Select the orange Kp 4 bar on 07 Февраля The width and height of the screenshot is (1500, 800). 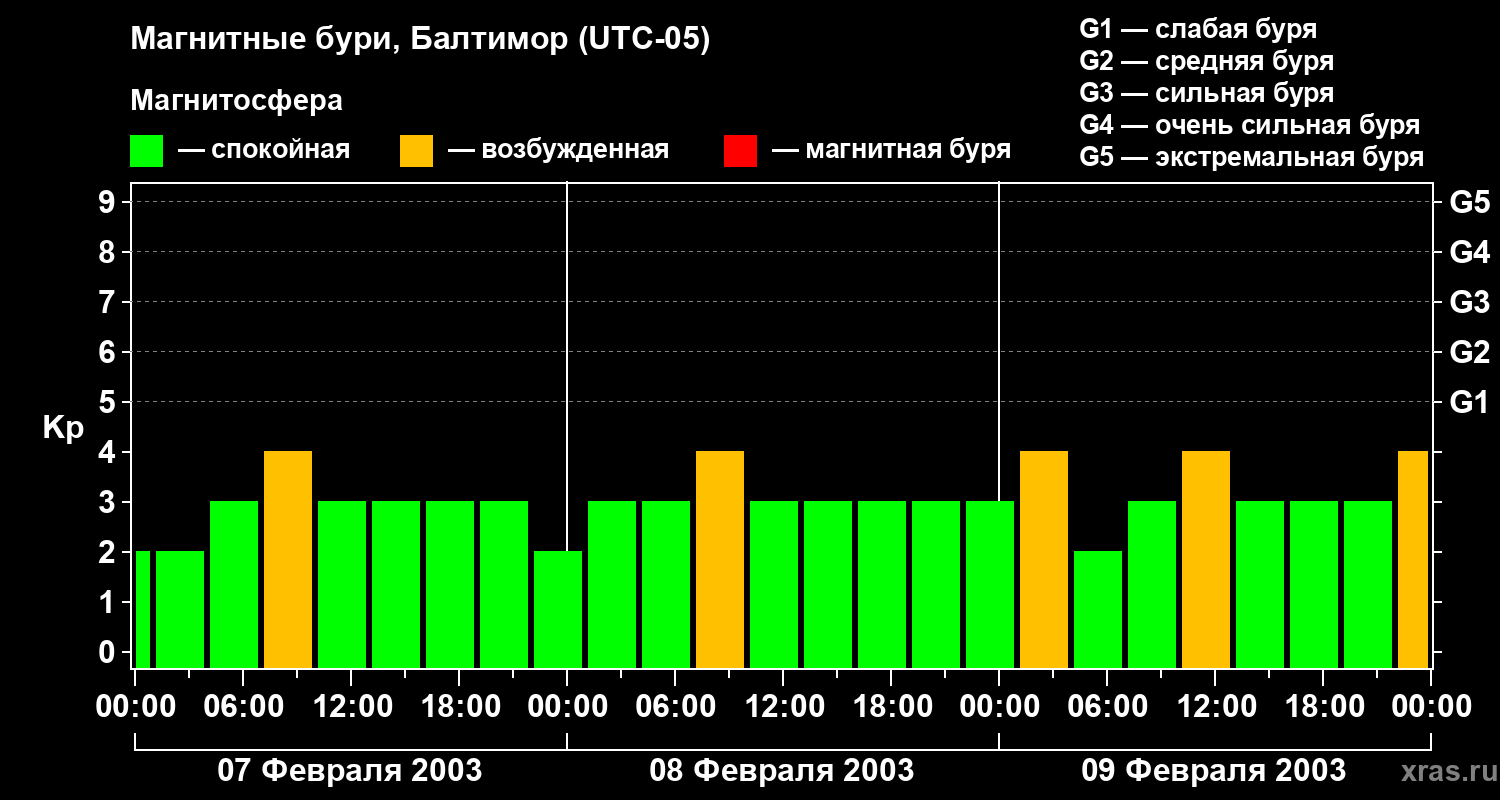(x=288, y=559)
